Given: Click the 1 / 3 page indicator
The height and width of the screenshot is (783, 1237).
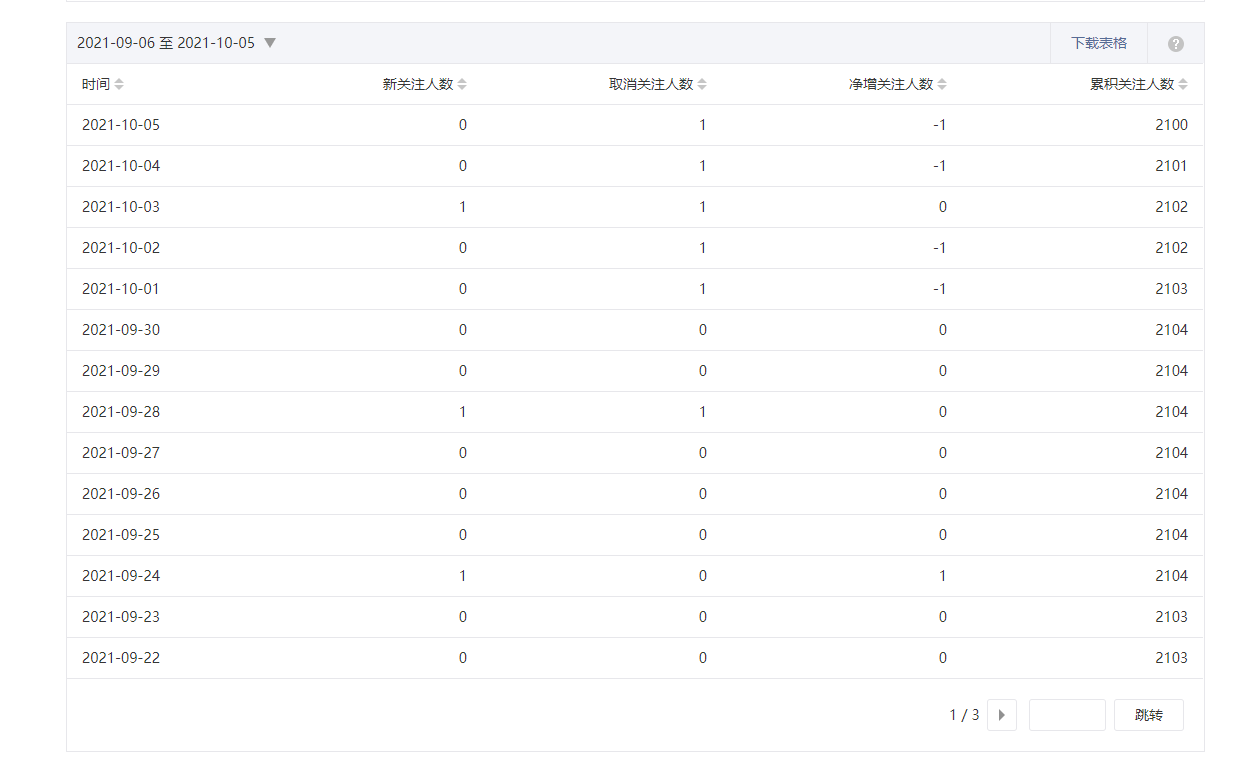Looking at the screenshot, I should [x=964, y=715].
